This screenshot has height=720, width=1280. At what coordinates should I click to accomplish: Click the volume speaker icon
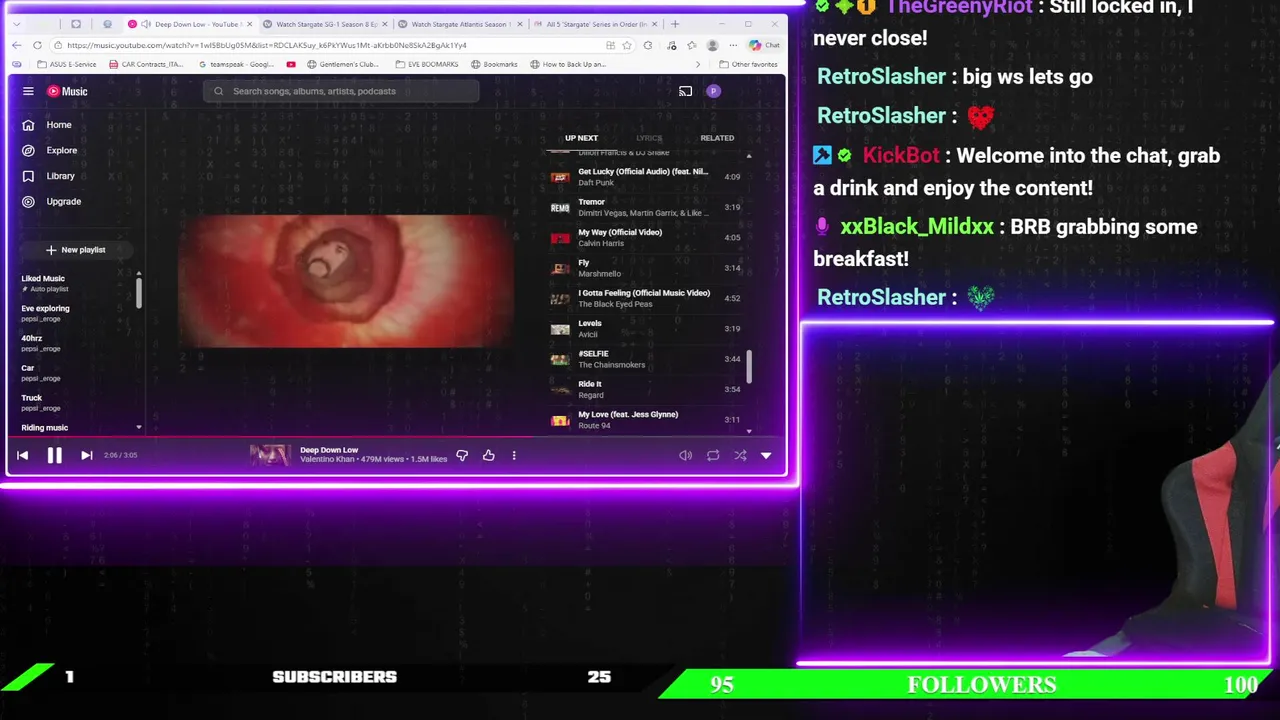click(x=685, y=455)
